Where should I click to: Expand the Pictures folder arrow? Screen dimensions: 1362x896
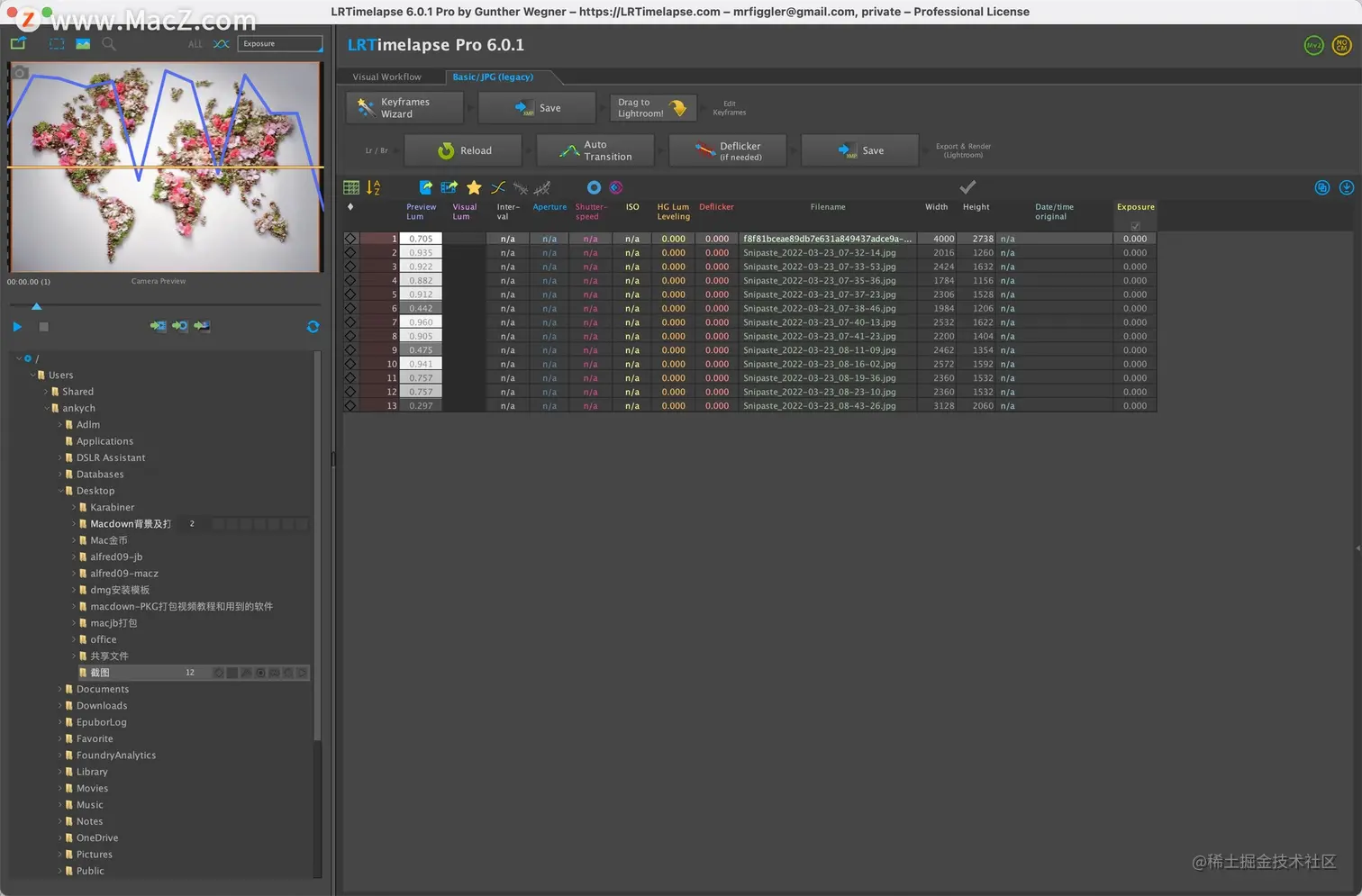[60, 855]
